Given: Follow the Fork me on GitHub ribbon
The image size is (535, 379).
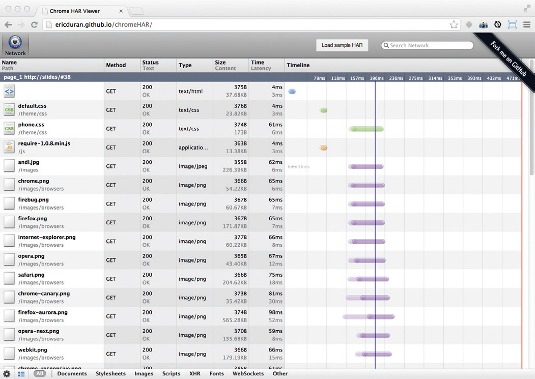Looking at the screenshot, I should point(508,58).
